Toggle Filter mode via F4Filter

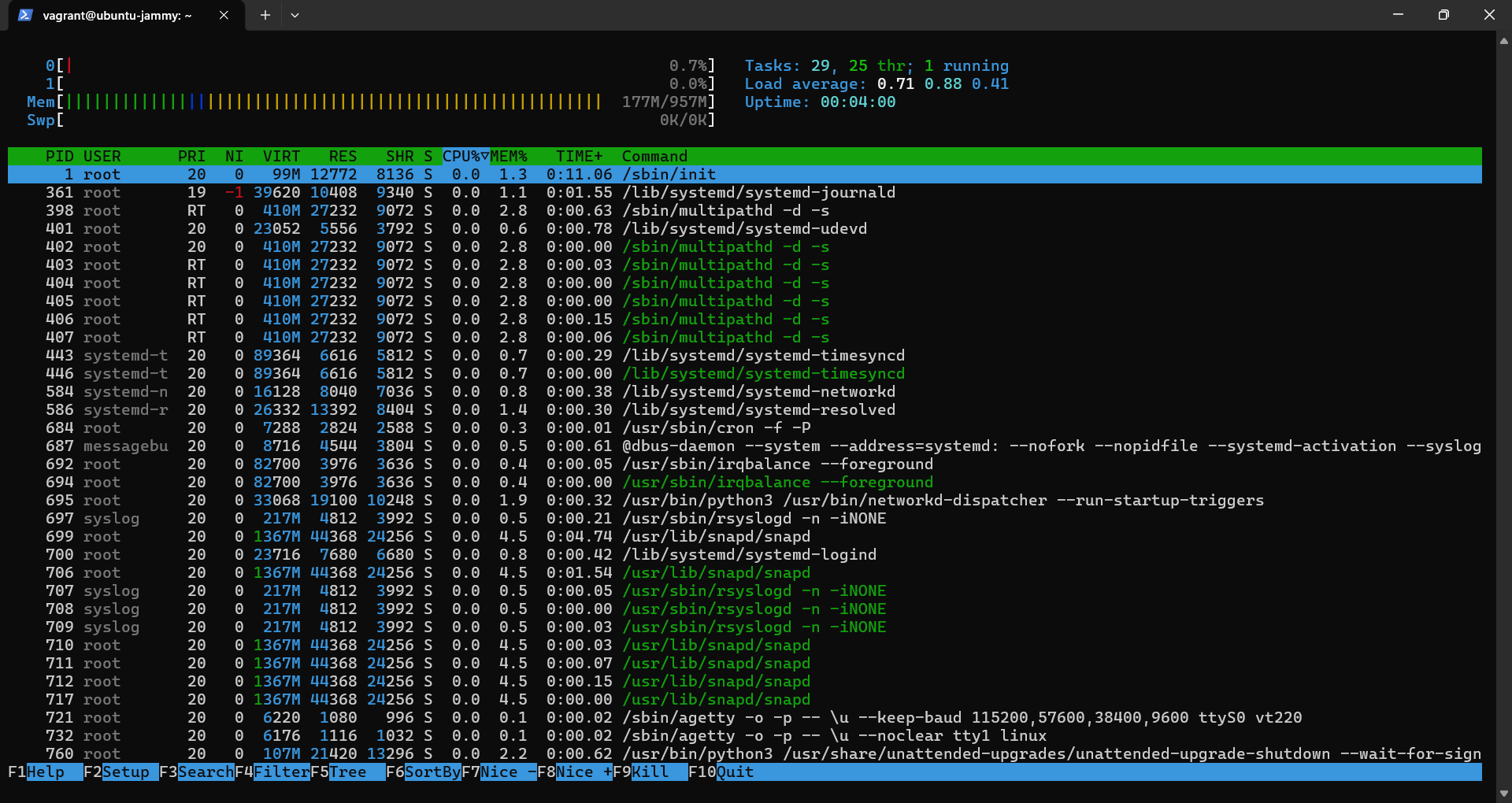(272, 772)
